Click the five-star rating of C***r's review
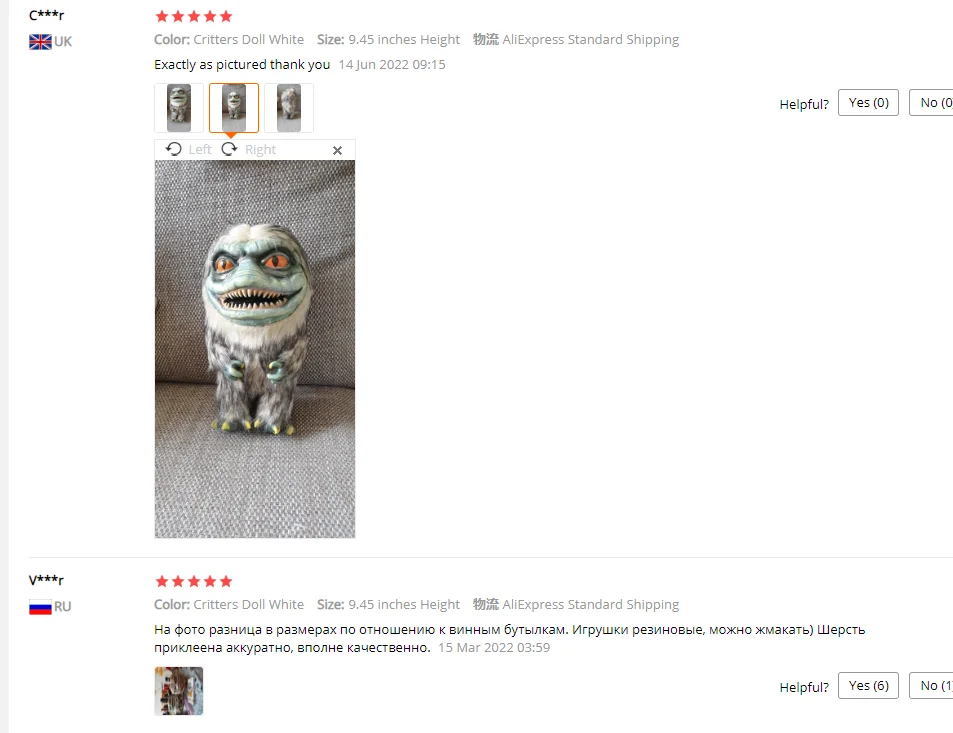 [194, 16]
